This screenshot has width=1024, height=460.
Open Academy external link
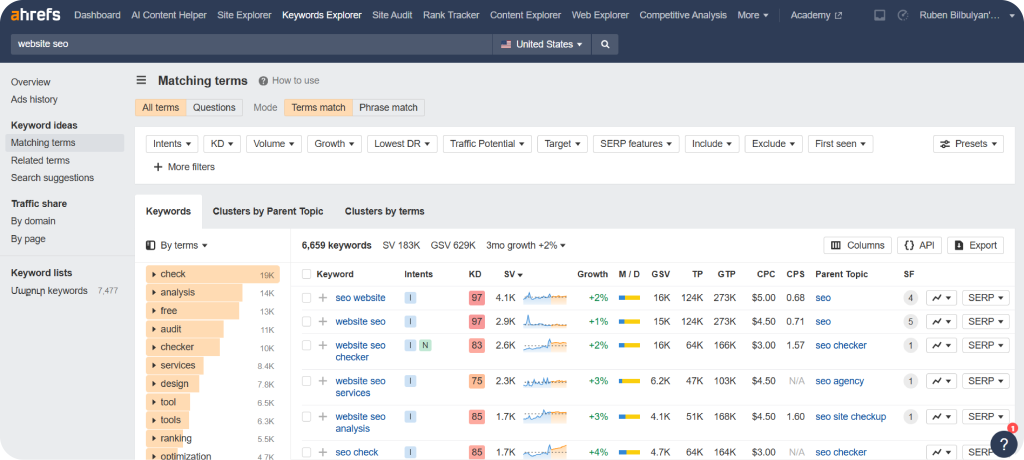tap(816, 15)
